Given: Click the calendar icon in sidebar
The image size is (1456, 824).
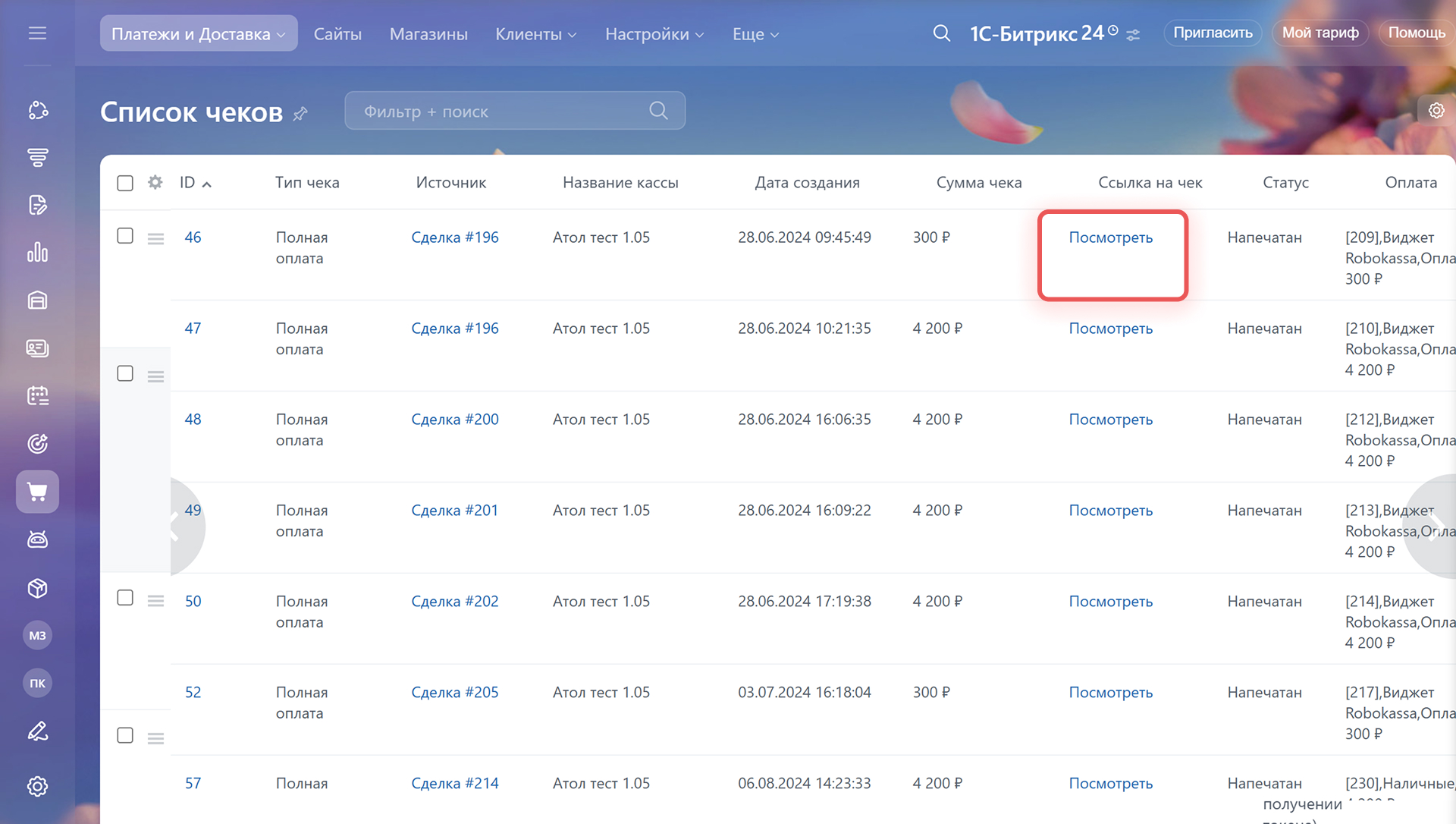Looking at the screenshot, I should pyautogui.click(x=37, y=395).
